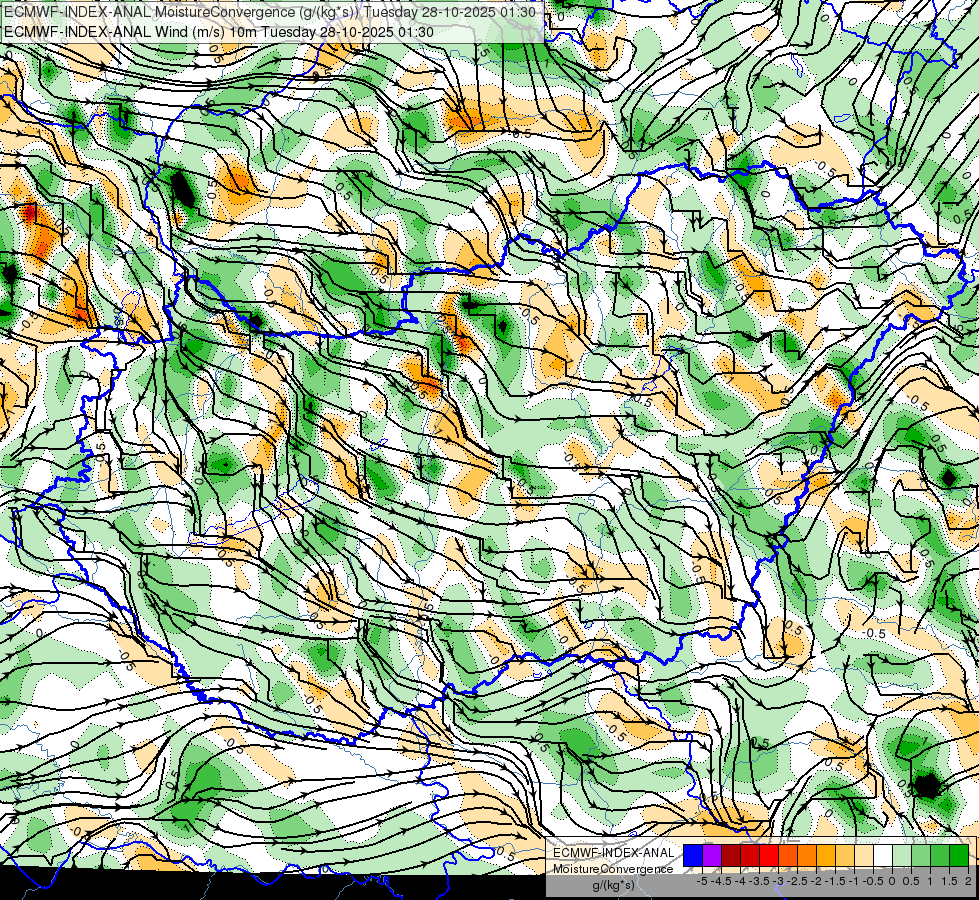Click the -1.5 tick label on the legend scale

pyautogui.click(x=835, y=881)
